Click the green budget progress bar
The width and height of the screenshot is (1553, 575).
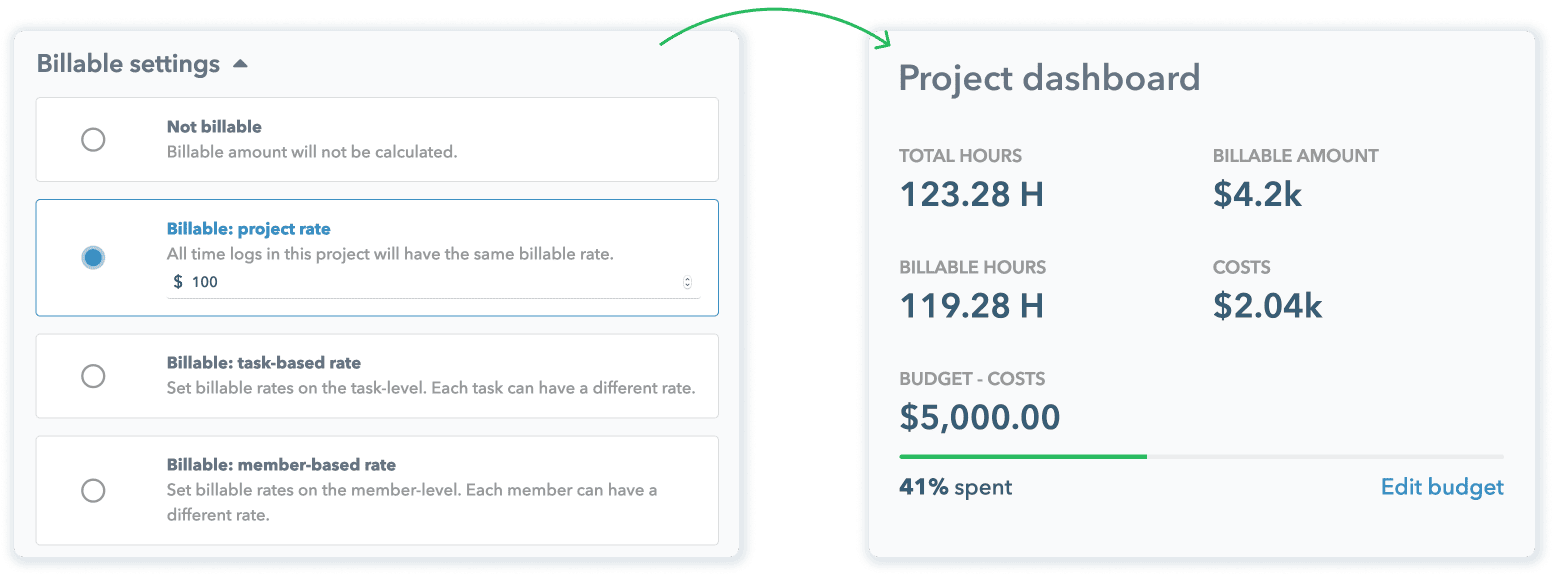tap(1022, 456)
